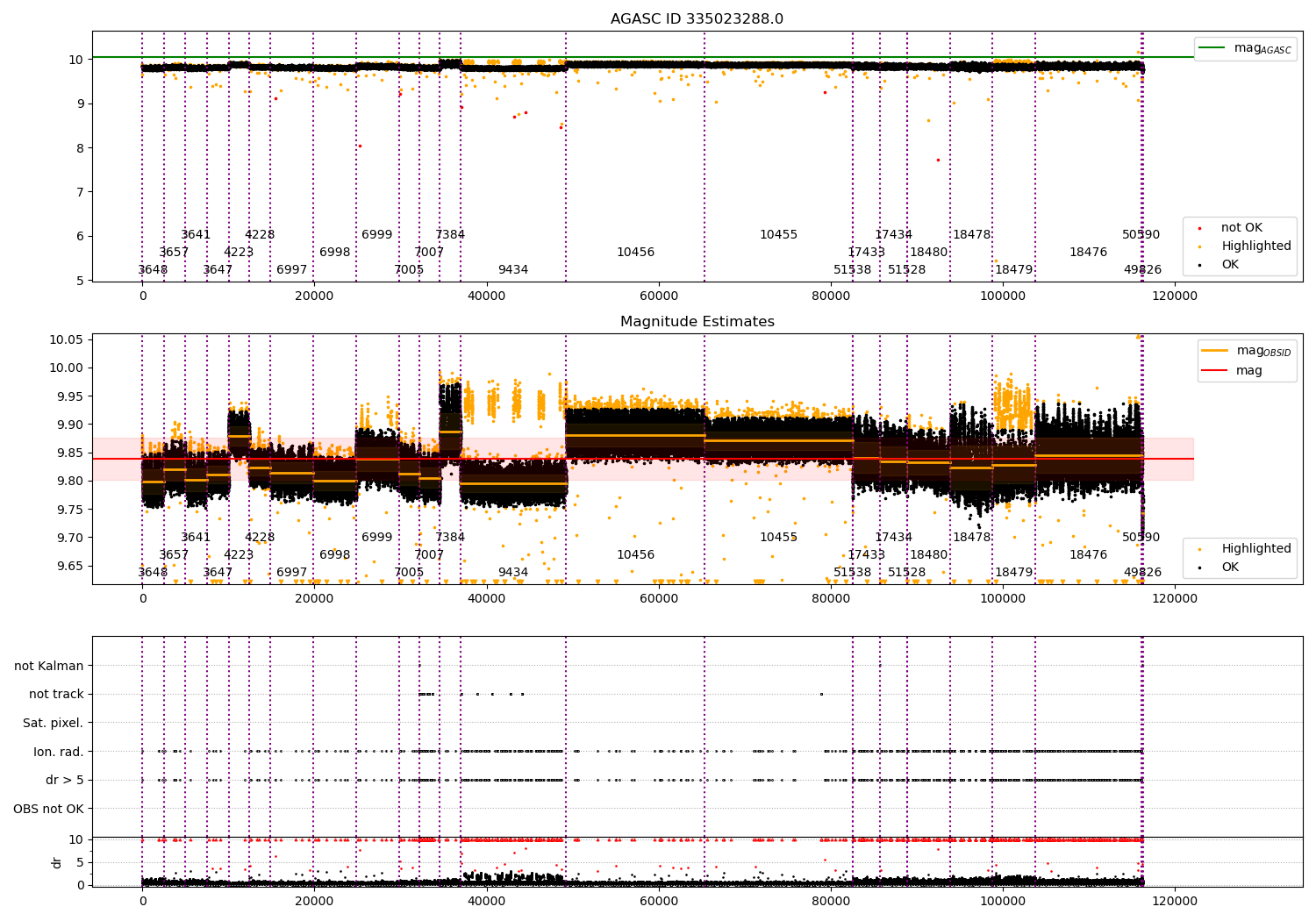Click obsid label 17433 in Magnitude Estimates plot
Image resolution: width=1316 pixels, height=921 pixels.
coord(867,555)
